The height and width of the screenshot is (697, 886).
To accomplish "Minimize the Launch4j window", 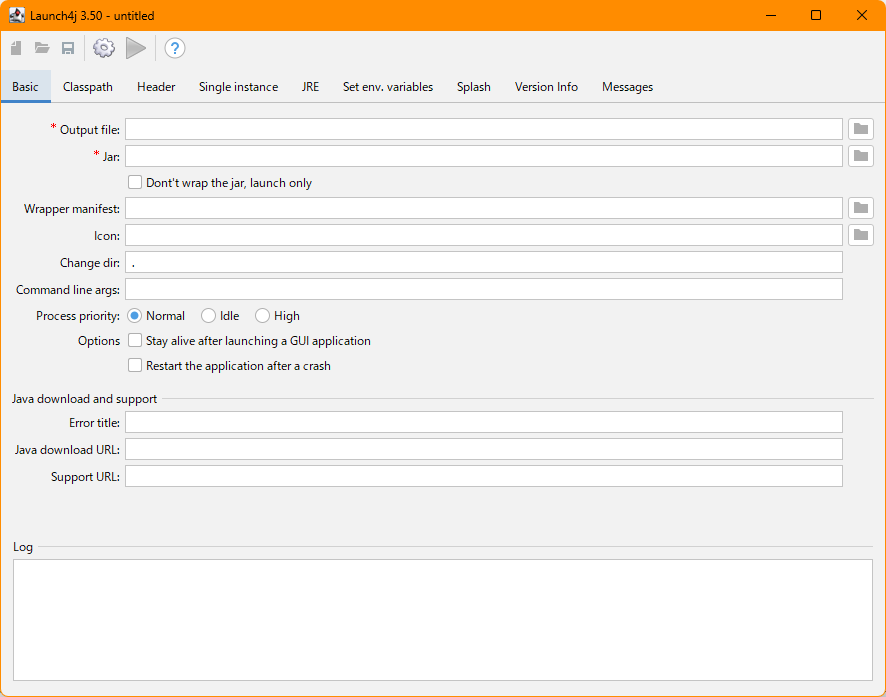I will coord(771,15).
